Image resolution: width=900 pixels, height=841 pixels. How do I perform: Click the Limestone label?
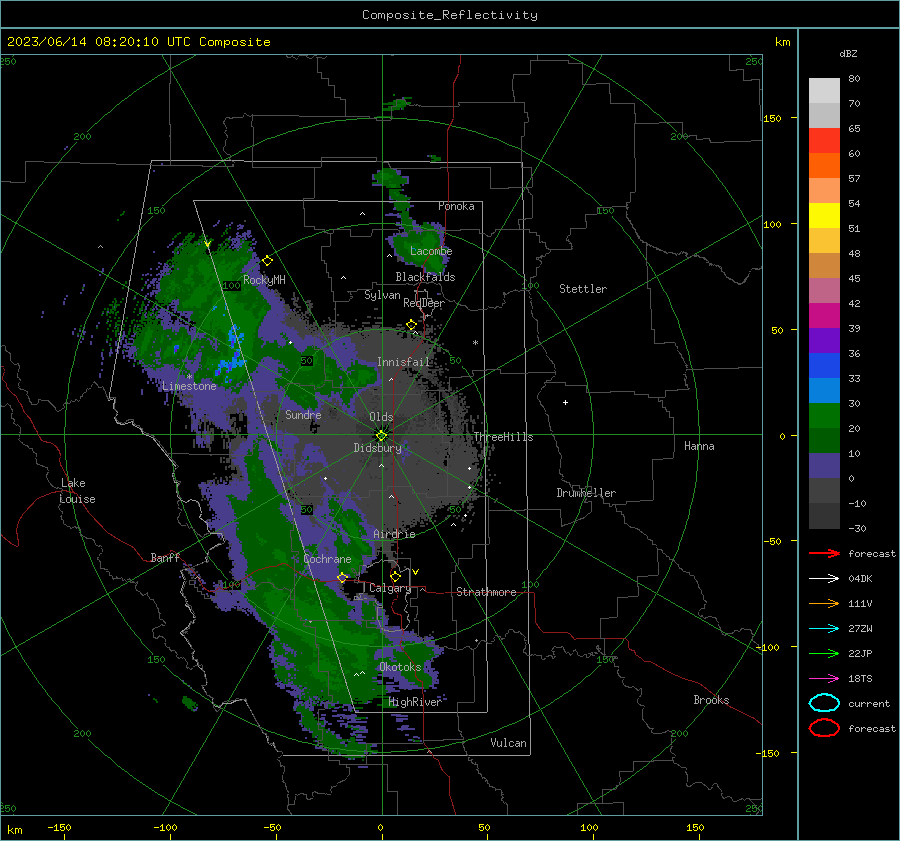tap(189, 386)
